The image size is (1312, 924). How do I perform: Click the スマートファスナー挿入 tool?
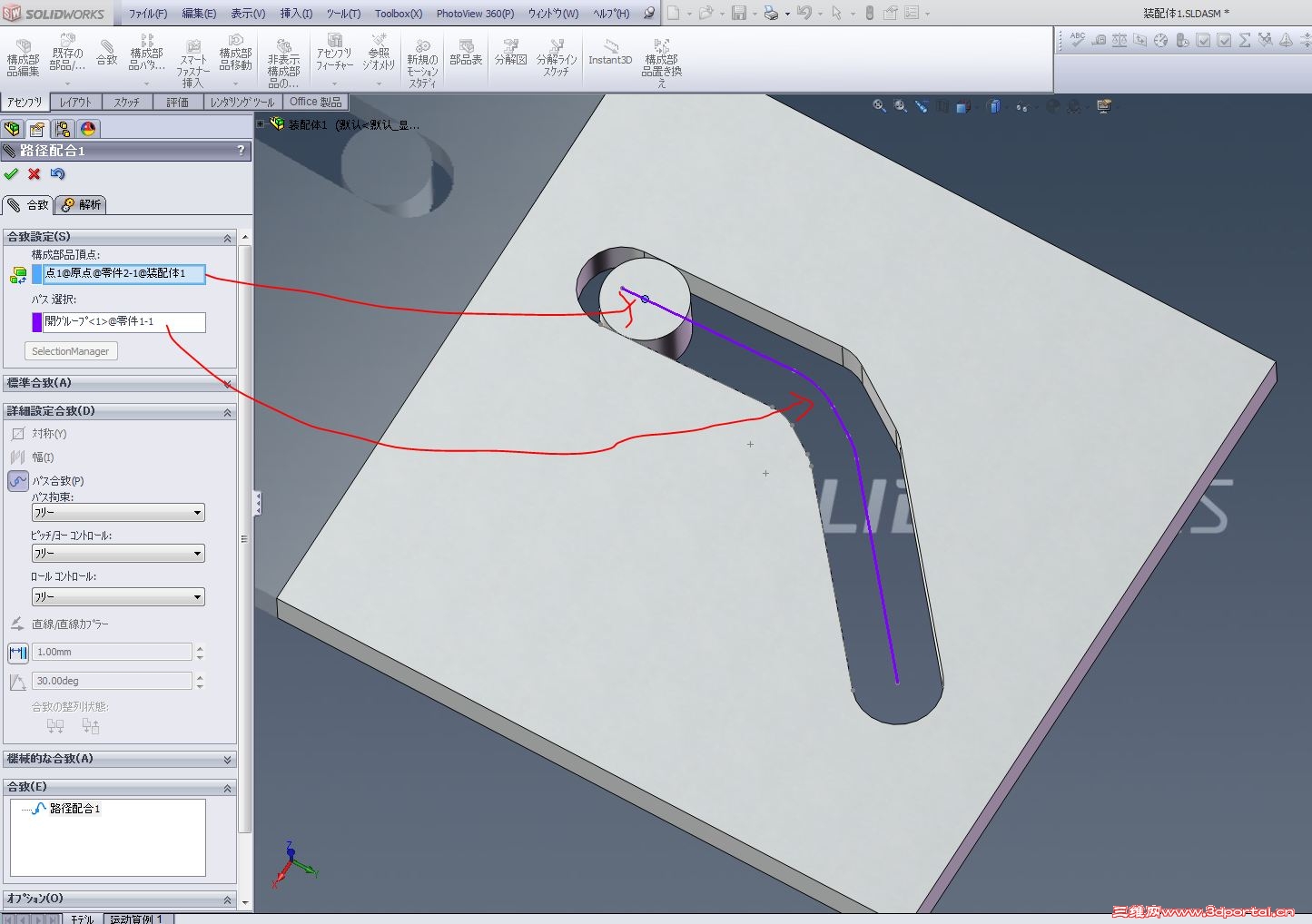pyautogui.click(x=192, y=64)
